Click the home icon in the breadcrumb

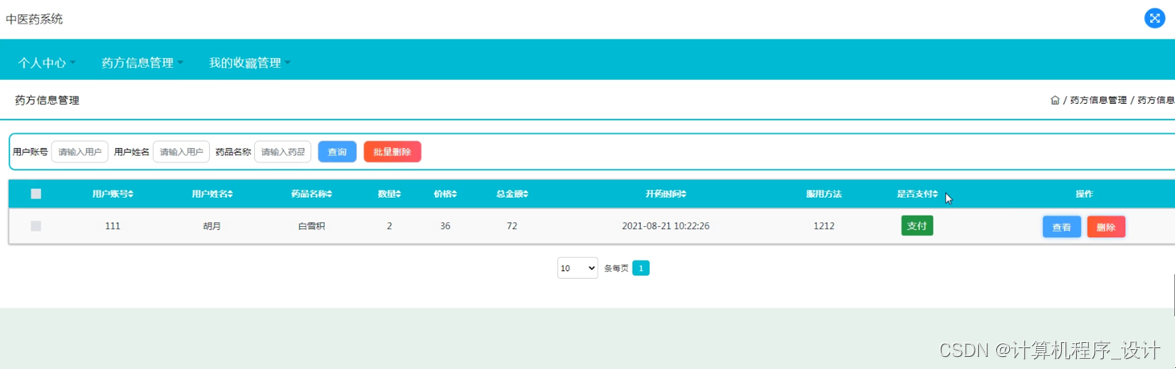(1055, 100)
